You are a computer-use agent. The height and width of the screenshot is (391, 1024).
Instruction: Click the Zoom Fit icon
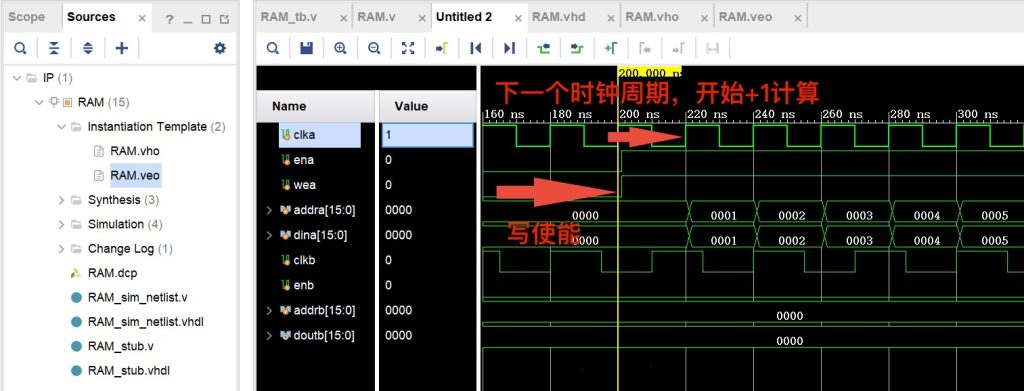408,48
